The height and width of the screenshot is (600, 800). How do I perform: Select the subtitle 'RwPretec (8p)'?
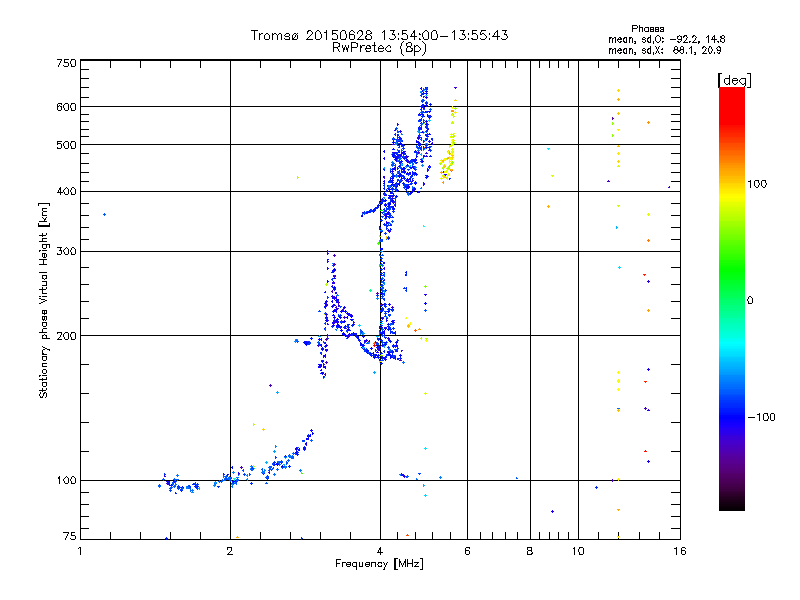[379, 48]
